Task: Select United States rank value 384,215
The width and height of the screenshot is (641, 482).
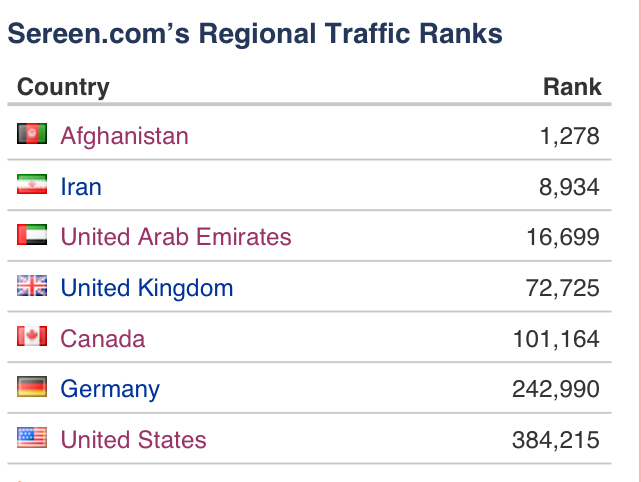Action: point(556,440)
